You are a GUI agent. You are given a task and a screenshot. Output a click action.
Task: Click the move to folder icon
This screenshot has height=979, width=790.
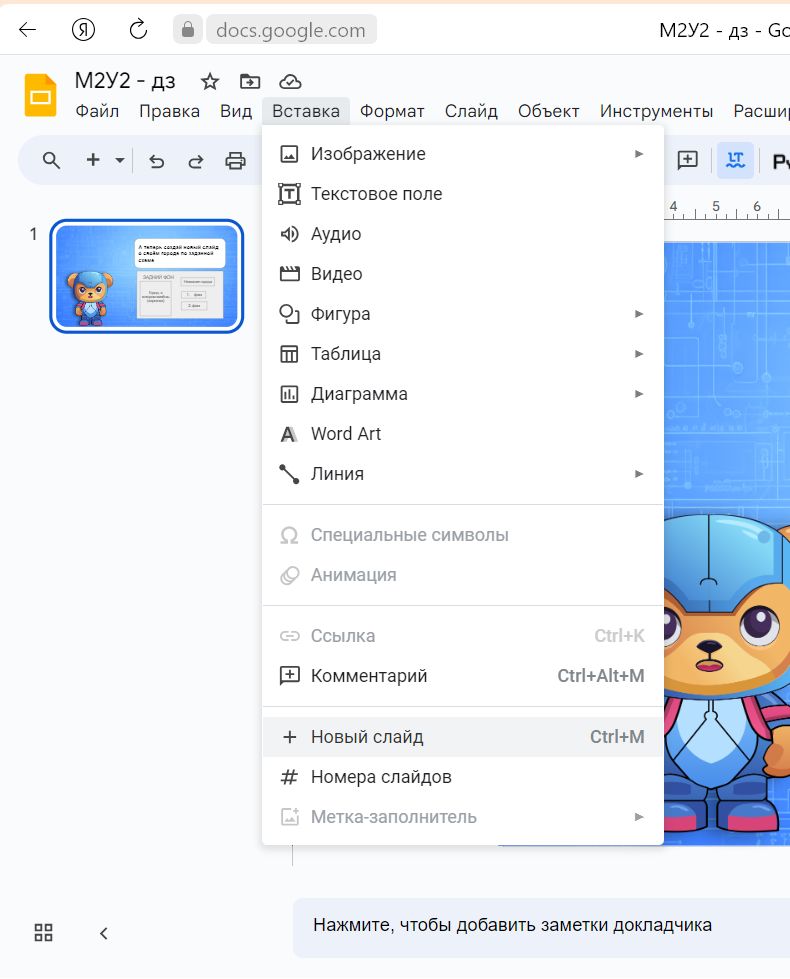[250, 82]
